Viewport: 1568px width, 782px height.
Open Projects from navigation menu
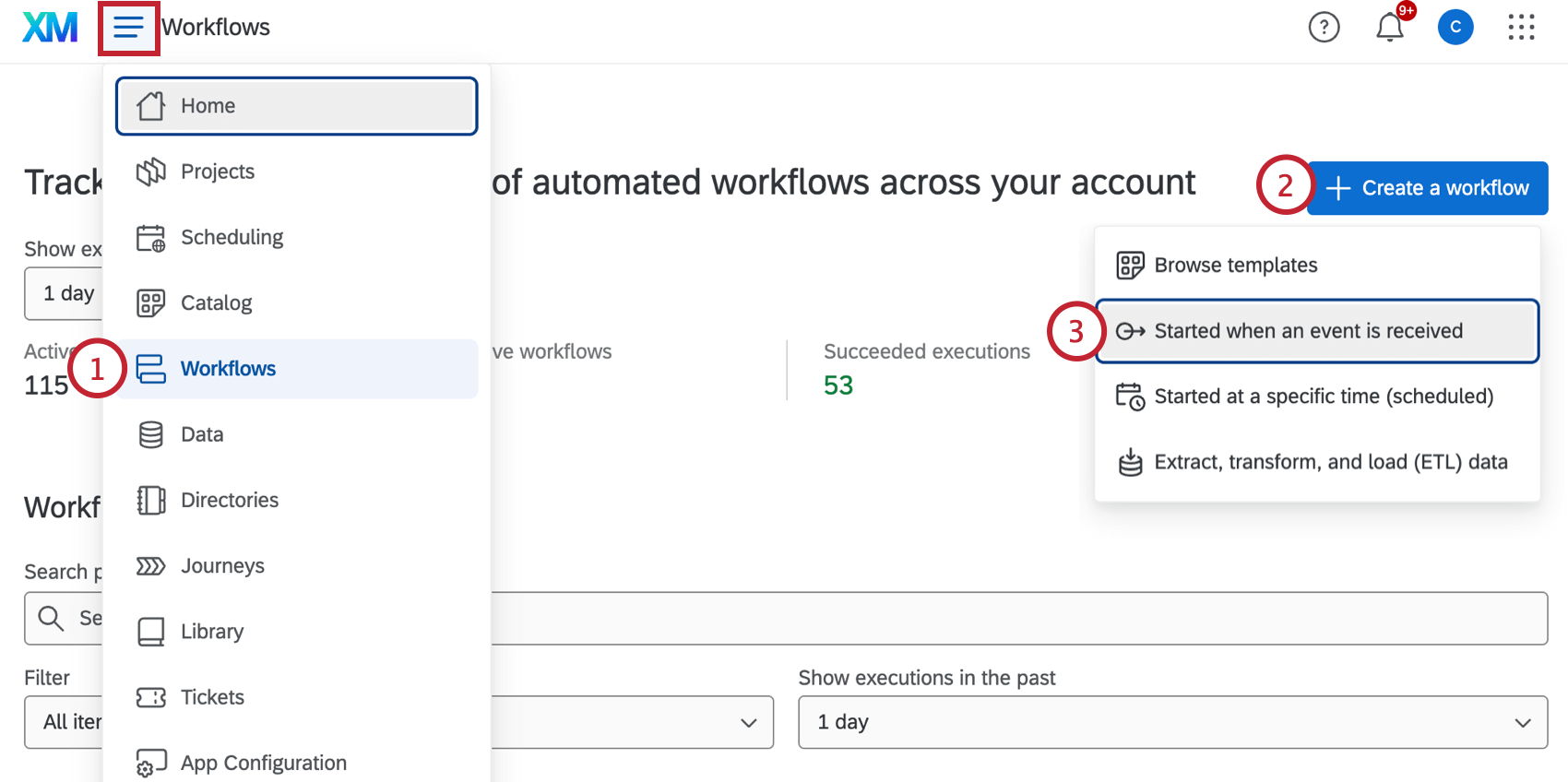218,172
